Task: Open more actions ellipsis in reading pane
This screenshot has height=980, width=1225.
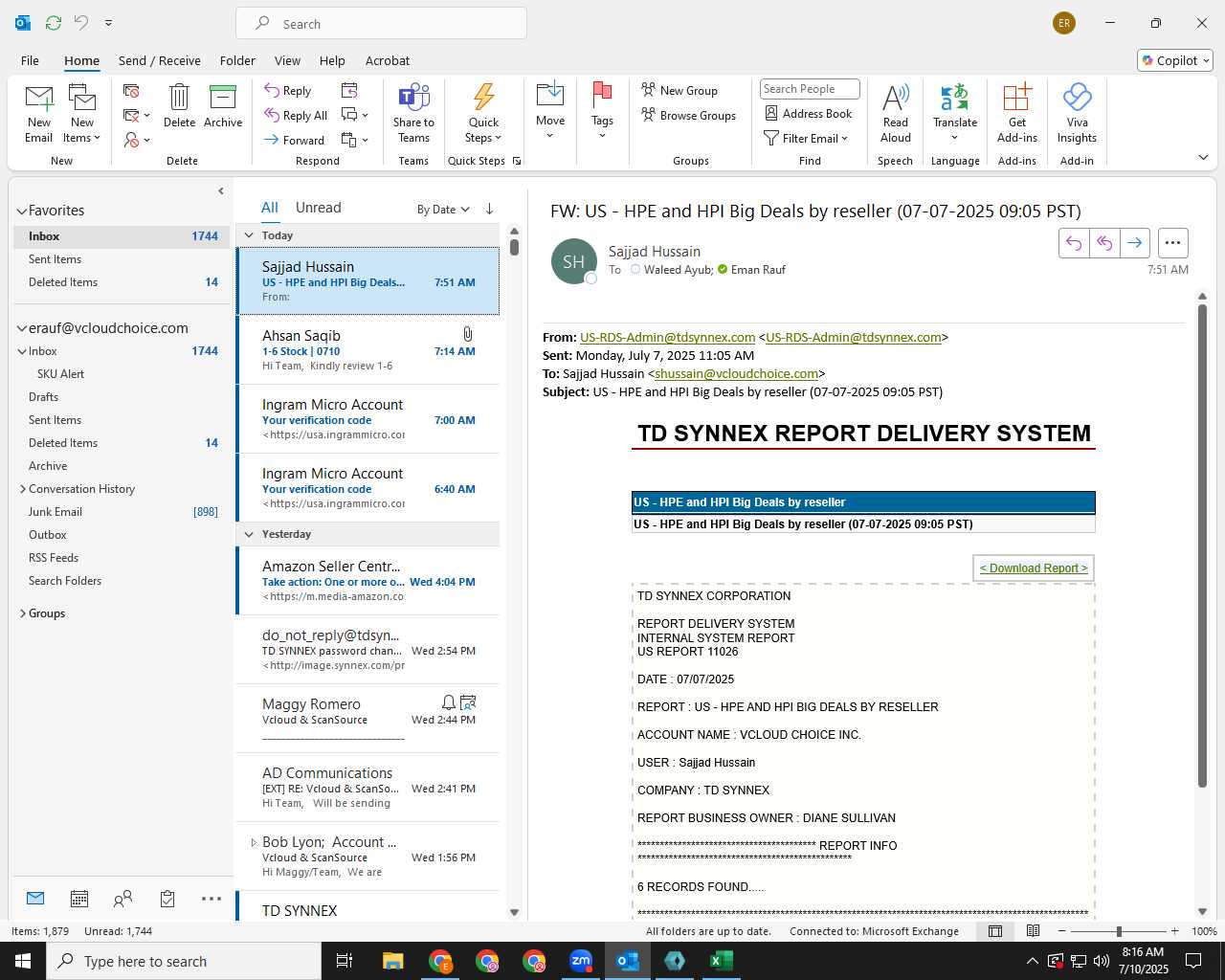Action: pyautogui.click(x=1172, y=243)
